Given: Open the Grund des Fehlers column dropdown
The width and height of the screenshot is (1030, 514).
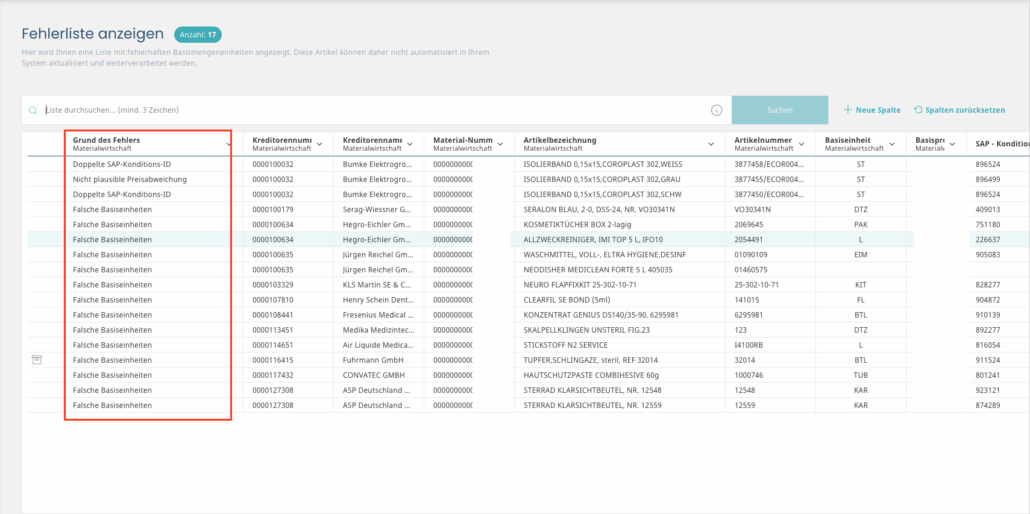Looking at the screenshot, I should click(228, 144).
